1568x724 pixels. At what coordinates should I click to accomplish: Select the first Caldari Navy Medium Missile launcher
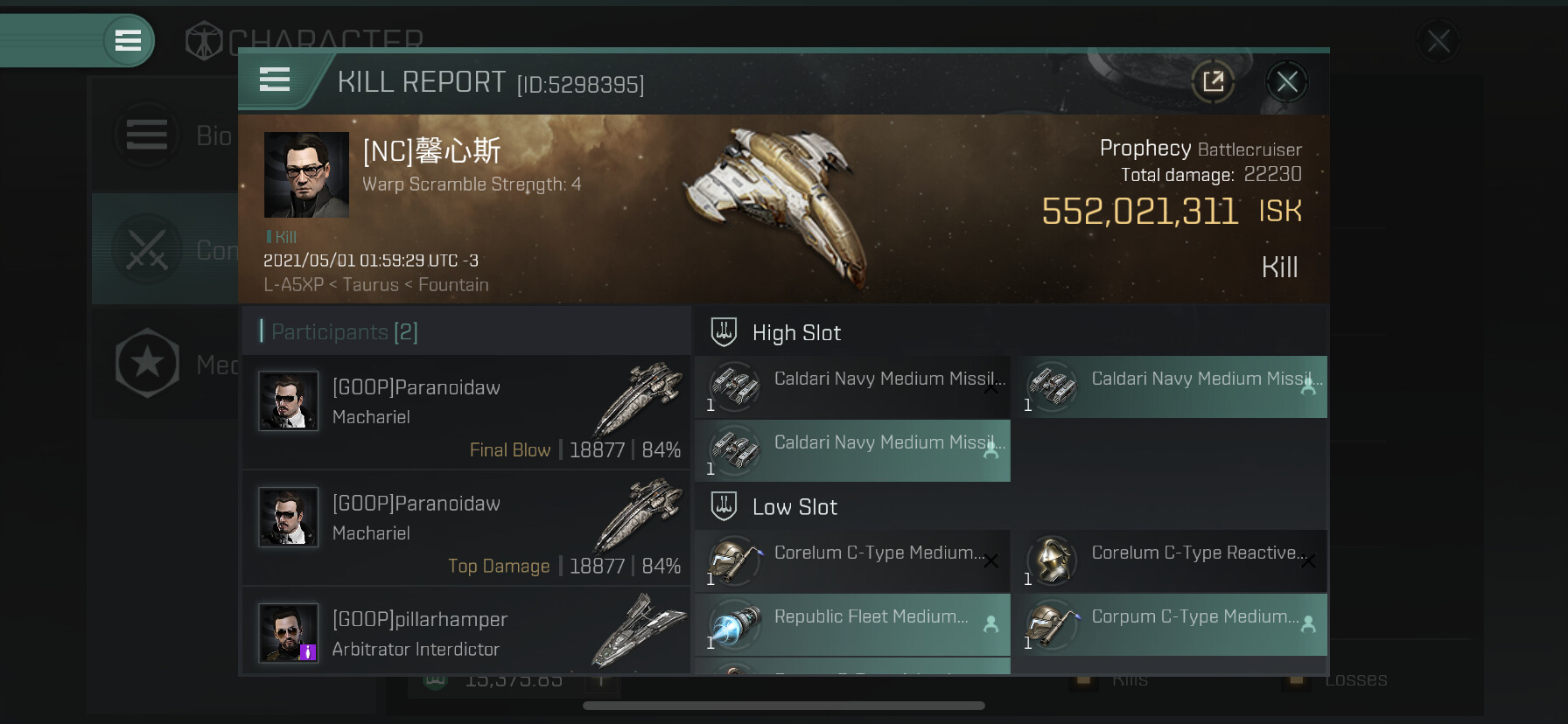click(x=852, y=386)
